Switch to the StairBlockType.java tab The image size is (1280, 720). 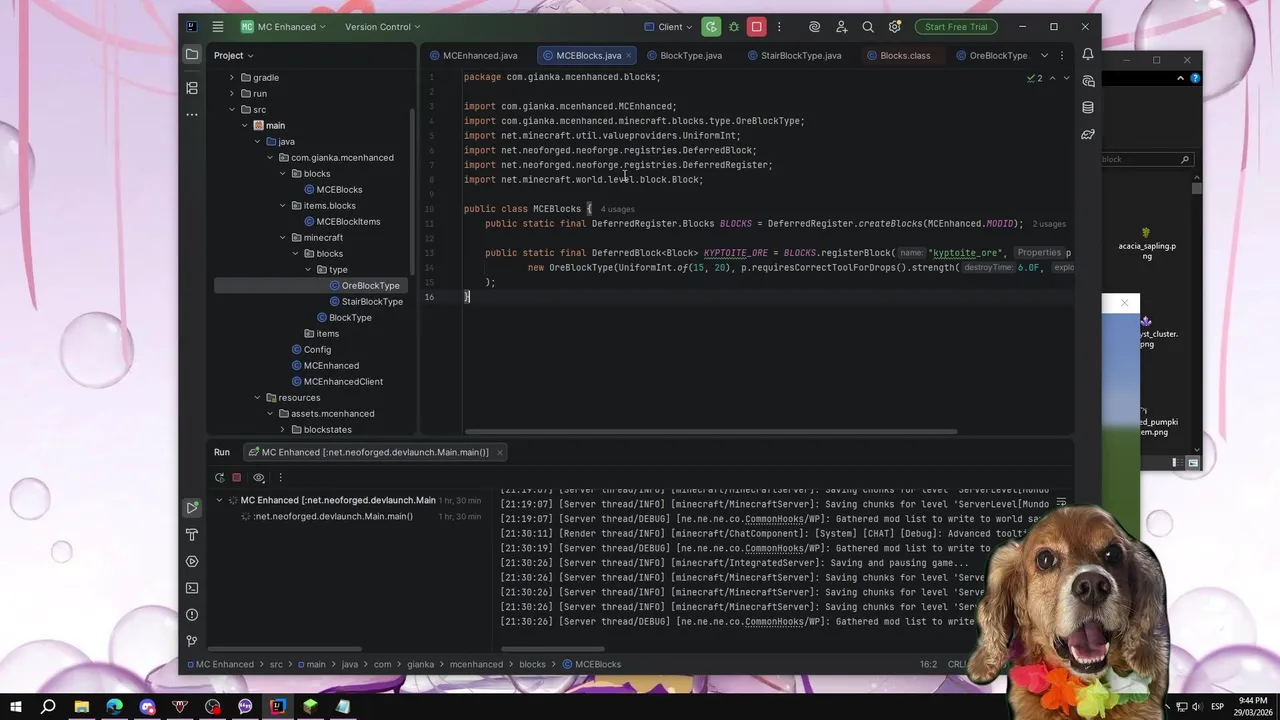click(x=794, y=55)
